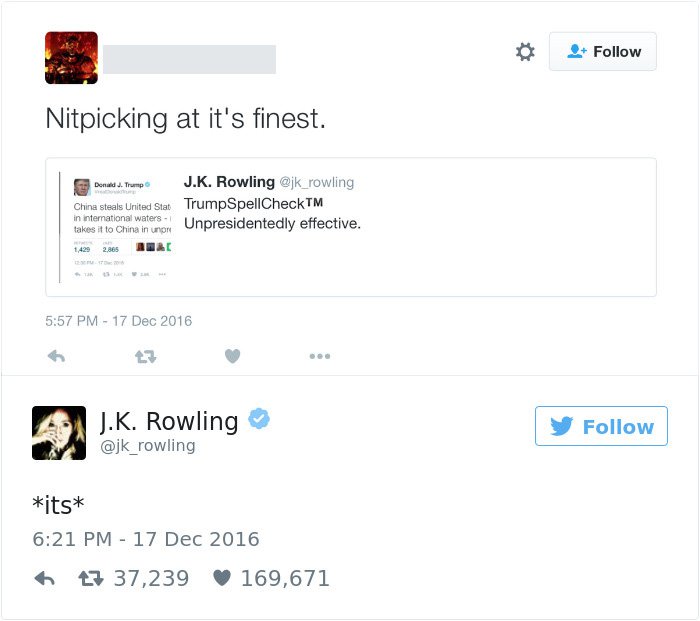Open the 6:21 PM - 17 Dec 2016 timestamp
700x621 pixels.
(x=146, y=539)
